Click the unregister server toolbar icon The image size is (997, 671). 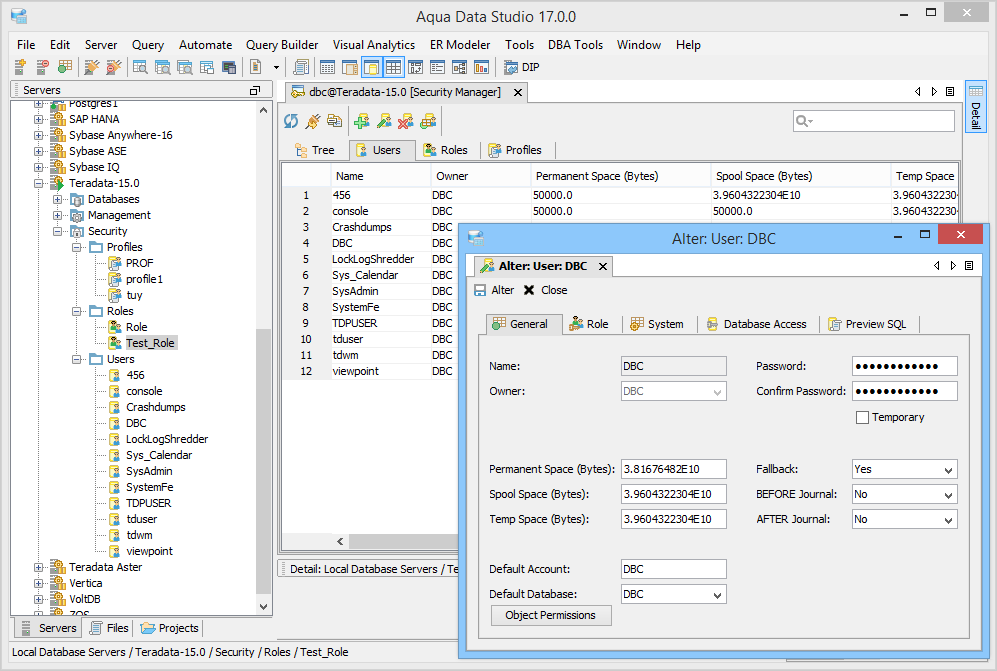click(42, 67)
